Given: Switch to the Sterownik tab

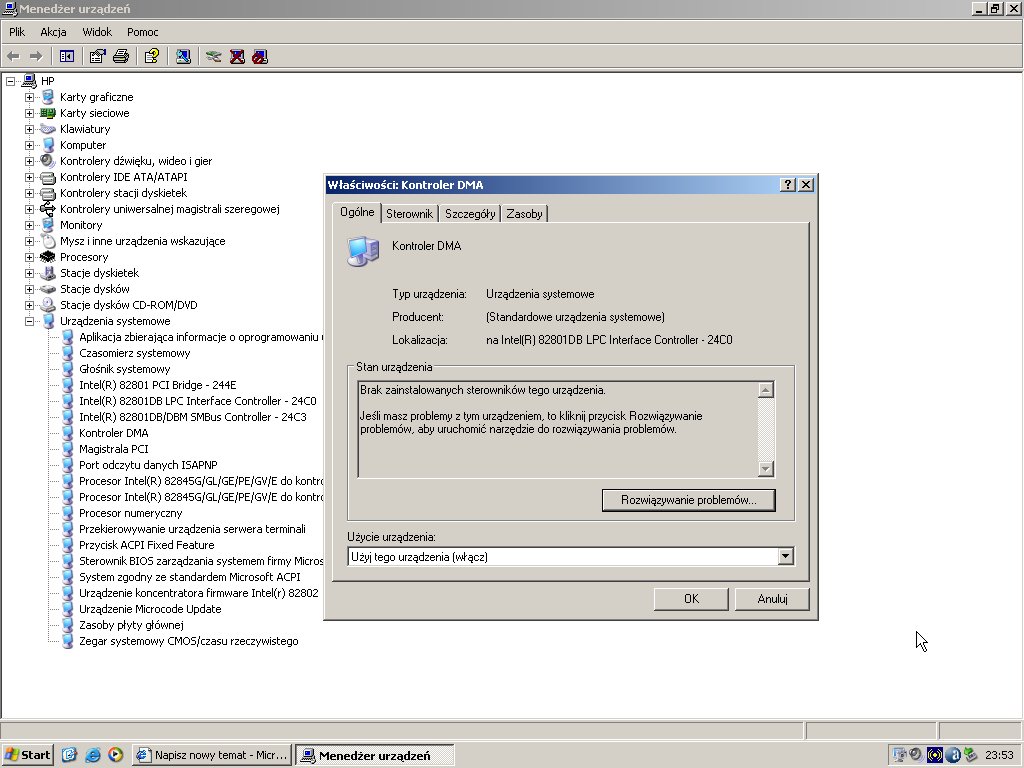Looking at the screenshot, I should (409, 214).
